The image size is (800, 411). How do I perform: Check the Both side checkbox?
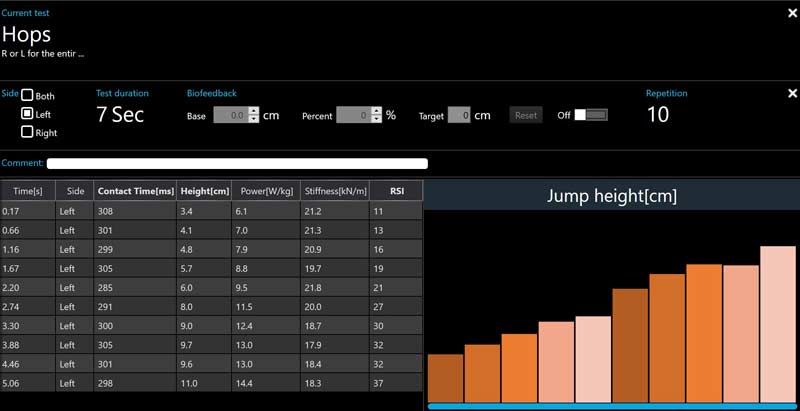pyautogui.click(x=27, y=95)
